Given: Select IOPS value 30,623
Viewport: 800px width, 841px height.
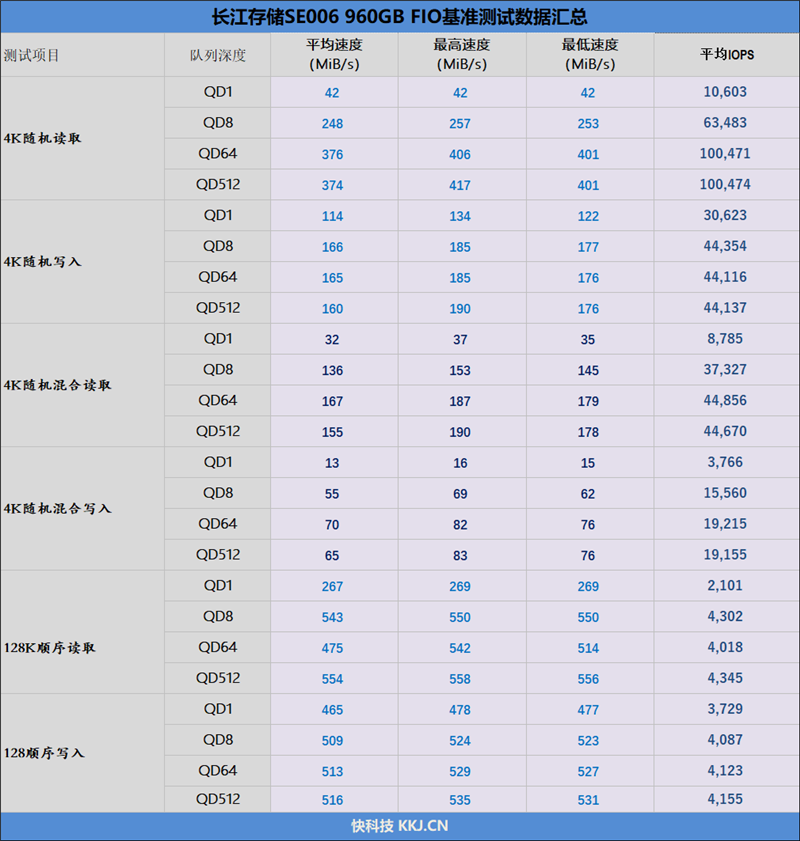Looking at the screenshot, I should pos(725,215).
